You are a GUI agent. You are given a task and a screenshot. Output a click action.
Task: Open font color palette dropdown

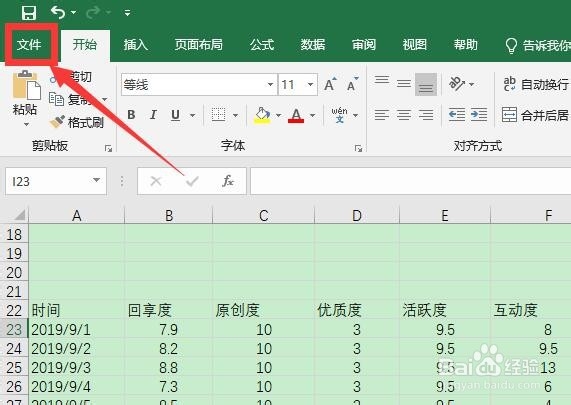coord(312,116)
